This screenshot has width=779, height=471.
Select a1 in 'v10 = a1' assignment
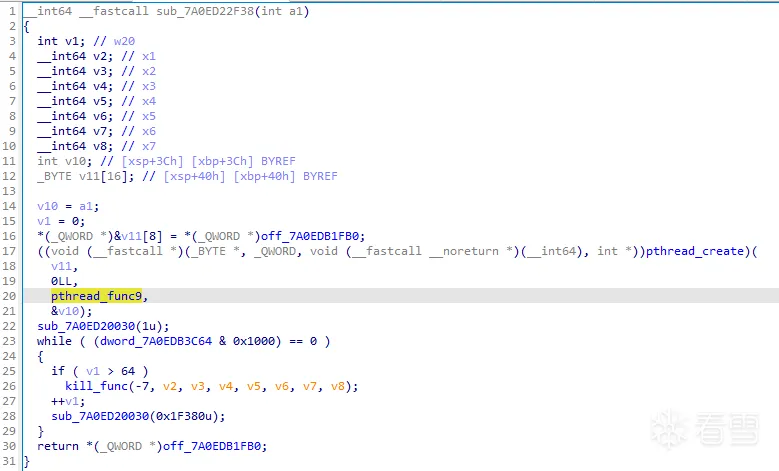click(86, 206)
